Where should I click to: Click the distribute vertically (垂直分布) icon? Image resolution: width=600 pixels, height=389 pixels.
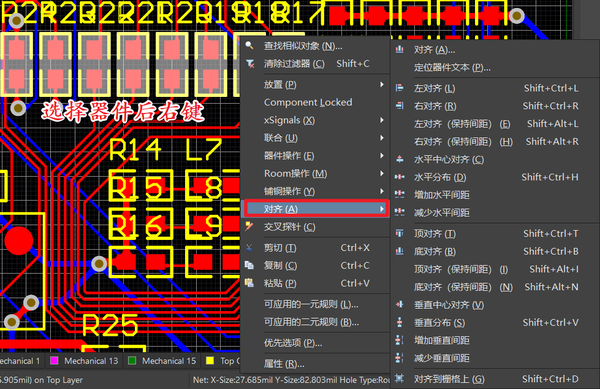(x=399, y=322)
